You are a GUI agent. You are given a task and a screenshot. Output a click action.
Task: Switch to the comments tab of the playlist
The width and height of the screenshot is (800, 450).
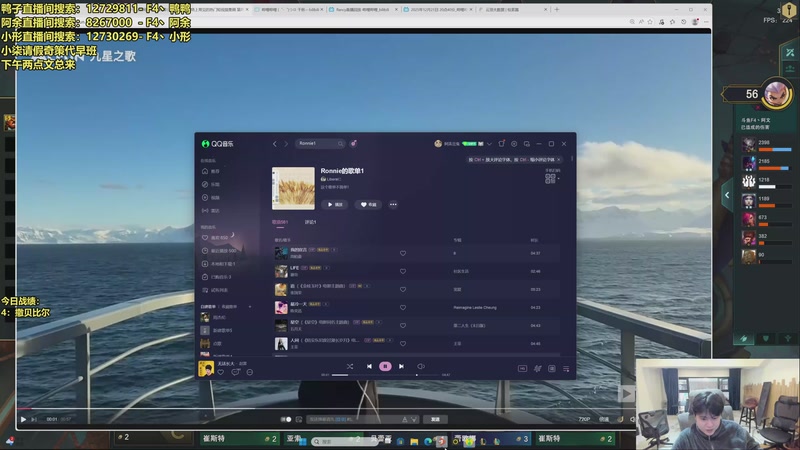310,222
